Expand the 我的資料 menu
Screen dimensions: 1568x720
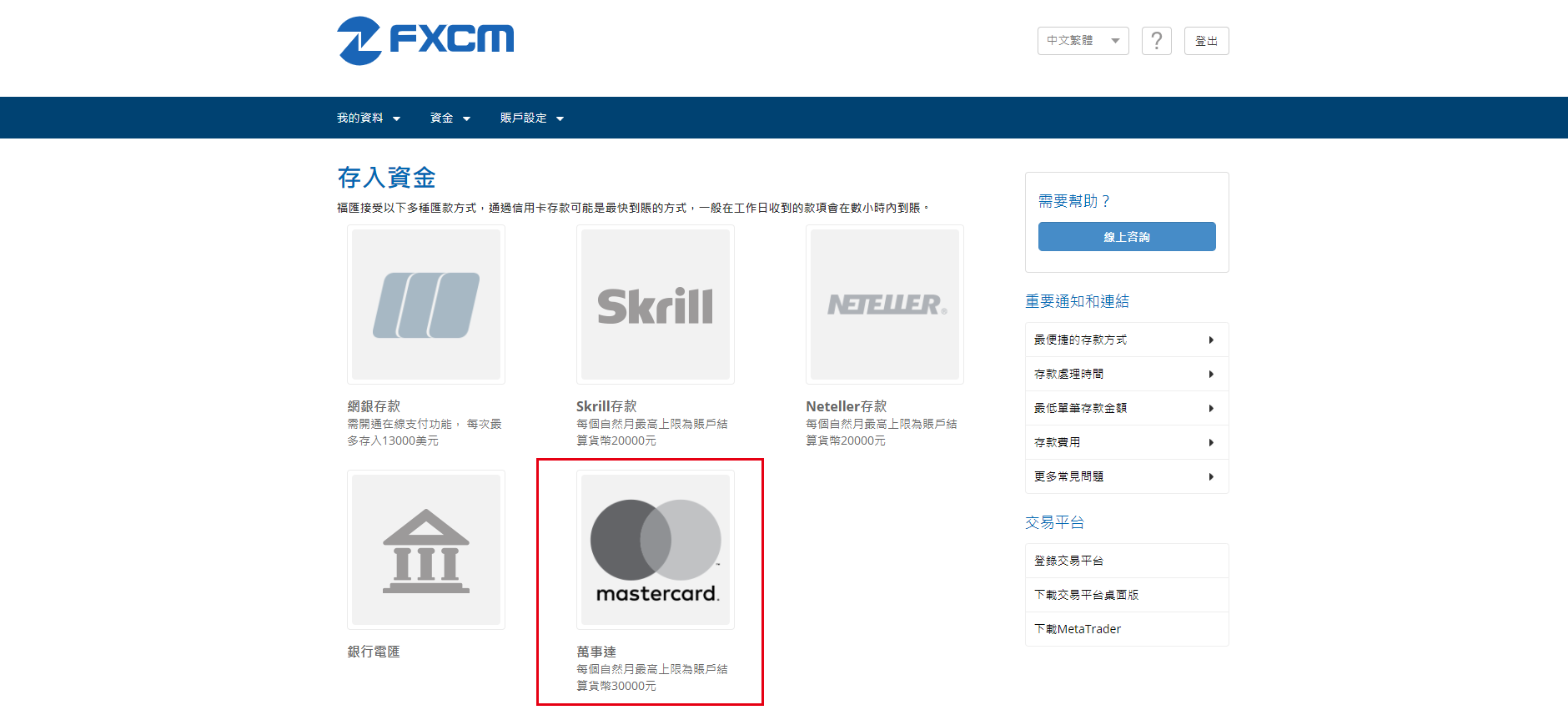[x=369, y=118]
